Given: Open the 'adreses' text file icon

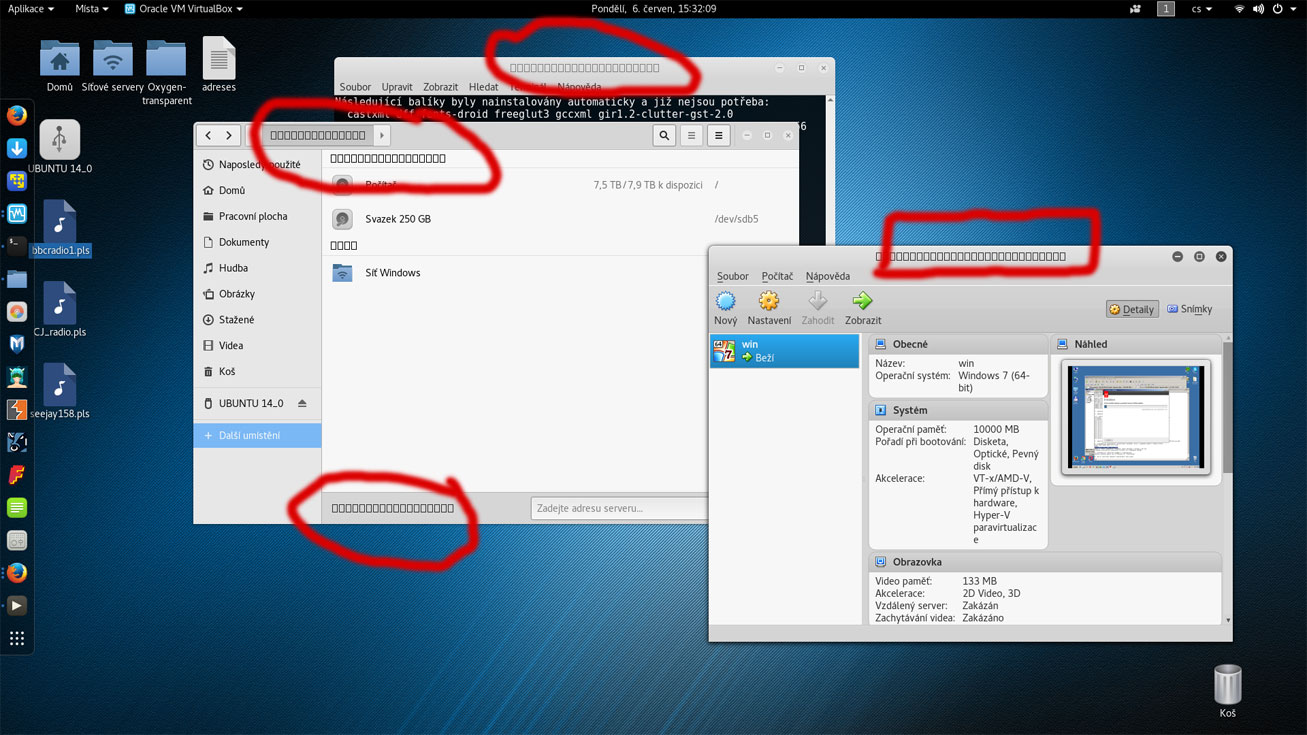Looking at the screenshot, I should pyautogui.click(x=219, y=65).
